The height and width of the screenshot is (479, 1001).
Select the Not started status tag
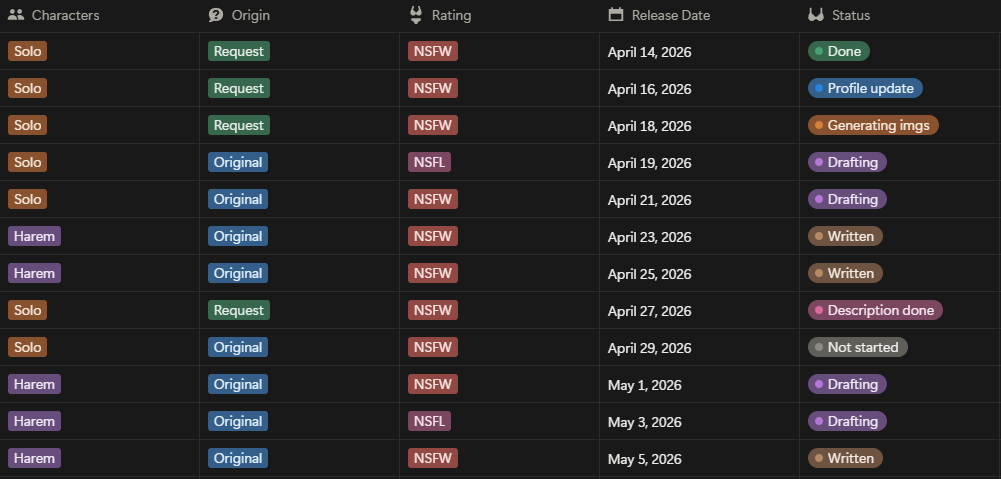pos(857,347)
